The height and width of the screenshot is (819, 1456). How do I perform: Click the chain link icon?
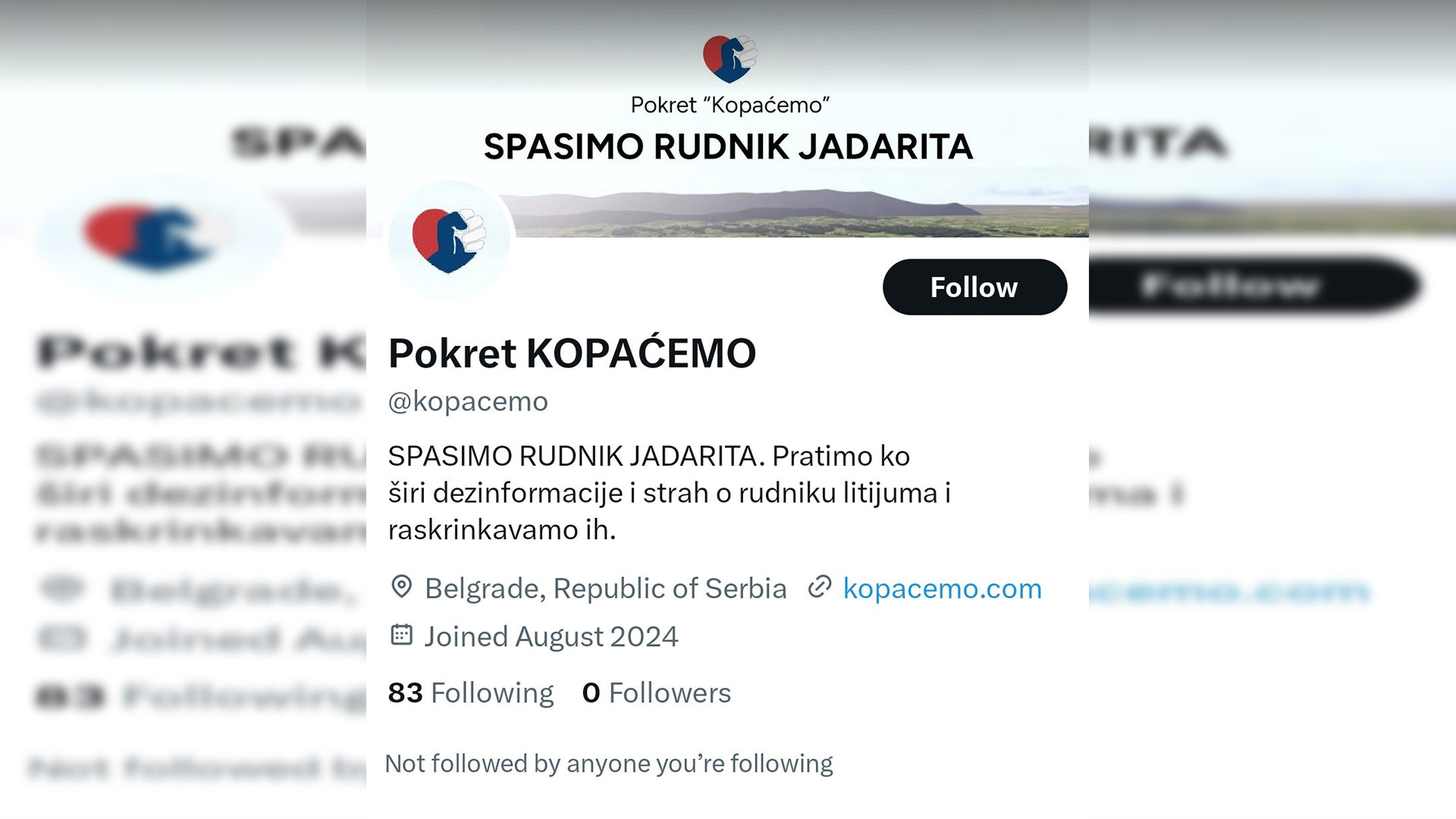point(820,587)
